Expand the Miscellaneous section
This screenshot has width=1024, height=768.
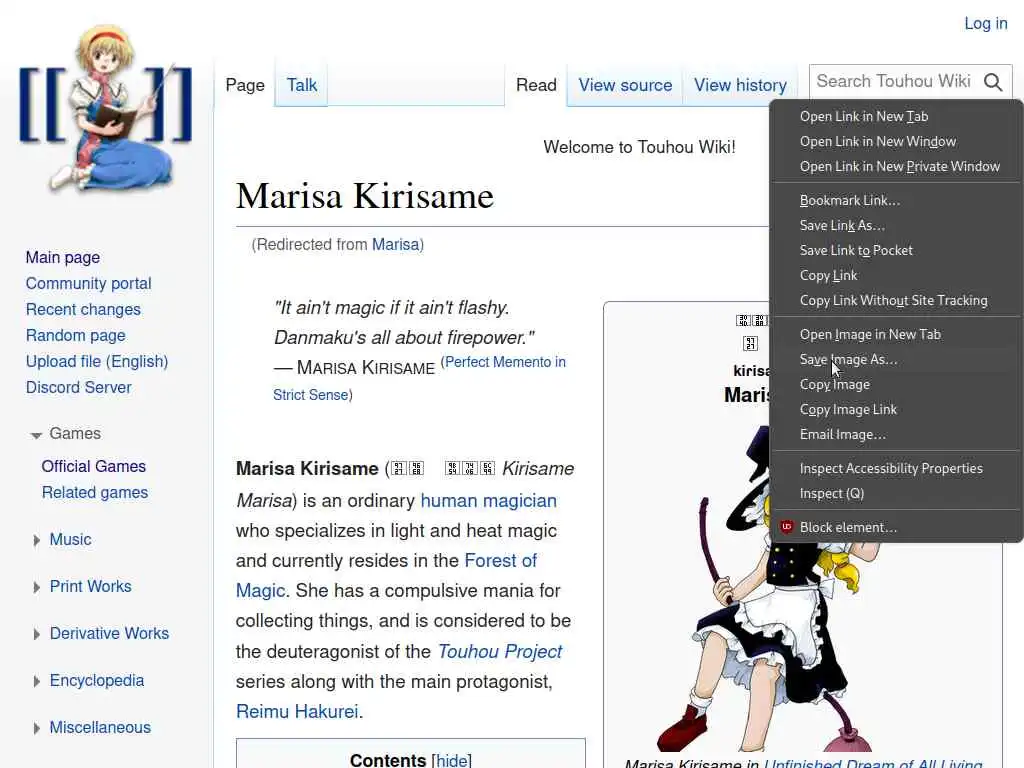(37, 728)
